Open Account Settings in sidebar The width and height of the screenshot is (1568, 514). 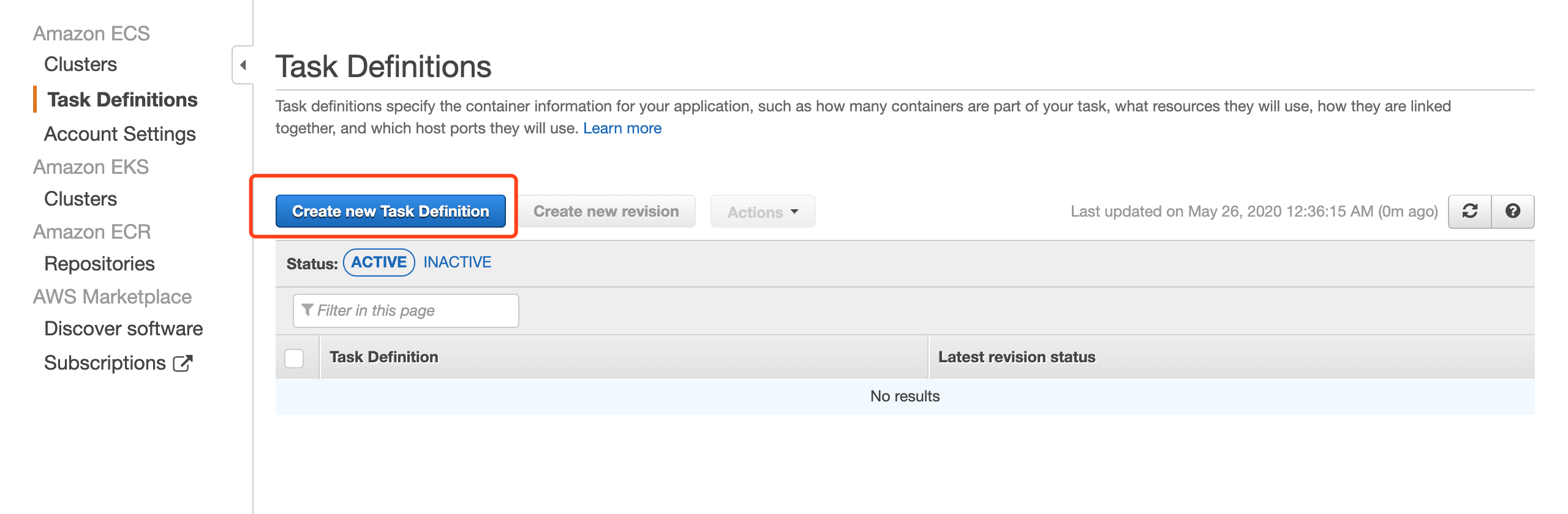(120, 134)
